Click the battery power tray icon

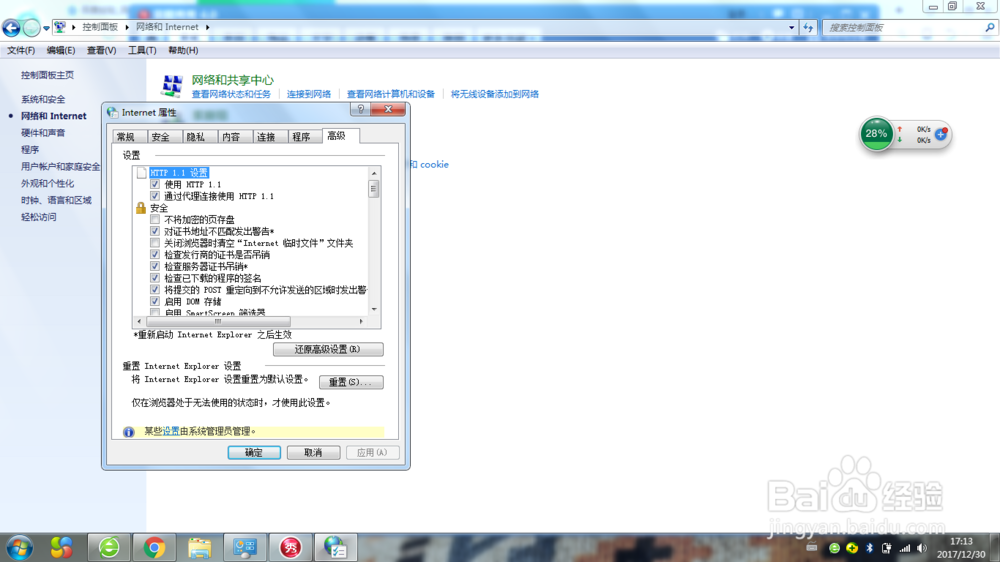click(x=886, y=548)
